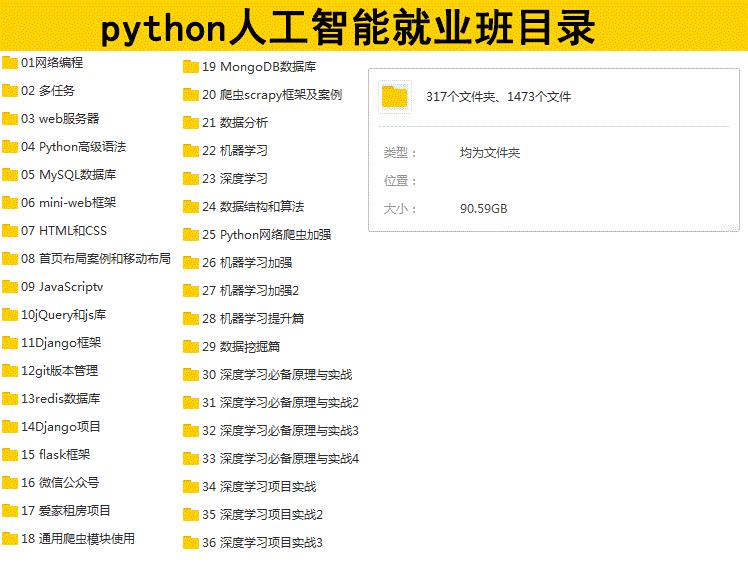748x570 pixels.
Task: Open folder icon for 26 机器学习加强
Action: tap(191, 263)
